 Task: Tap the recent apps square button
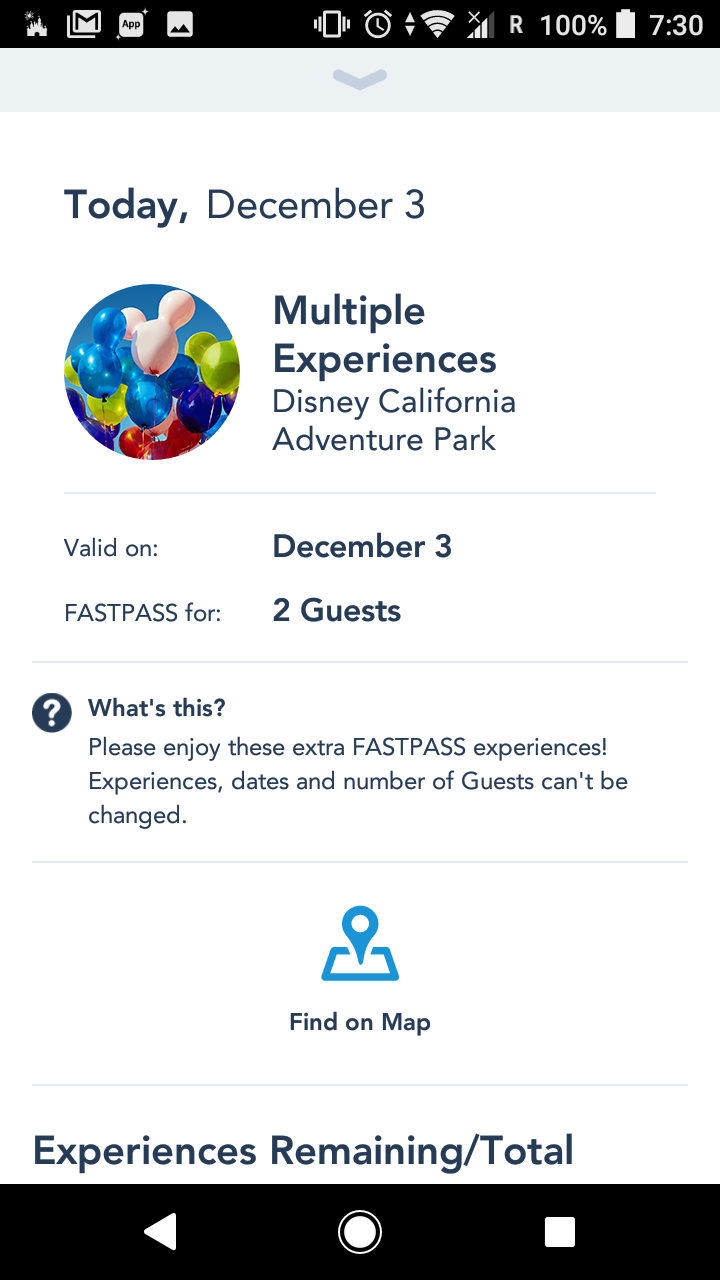tap(560, 1232)
